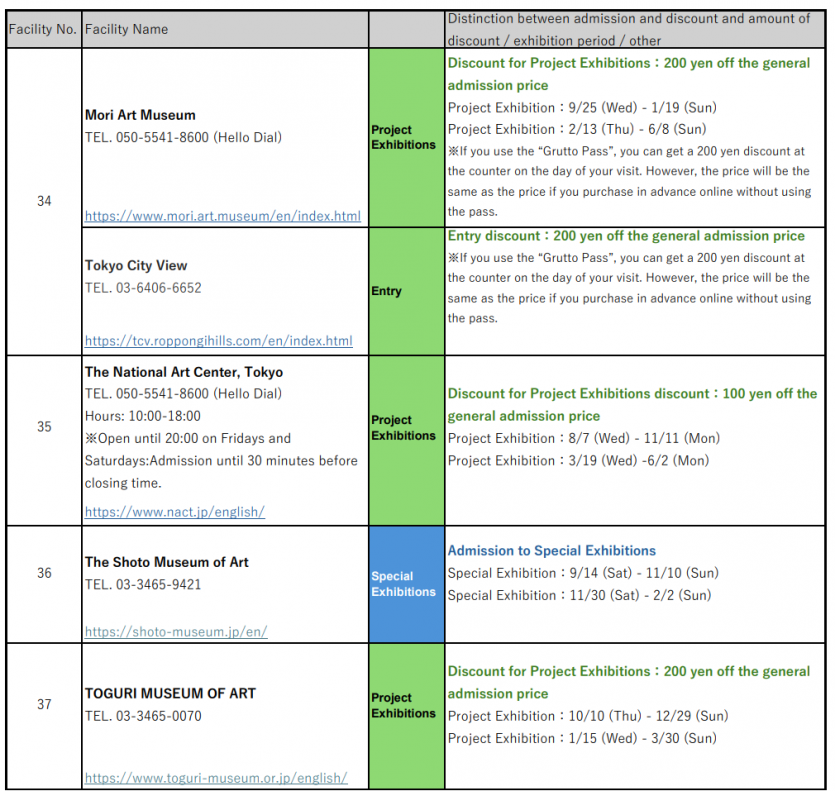Open the Mori Art Museum website link
835x791 pixels.
coord(223,216)
